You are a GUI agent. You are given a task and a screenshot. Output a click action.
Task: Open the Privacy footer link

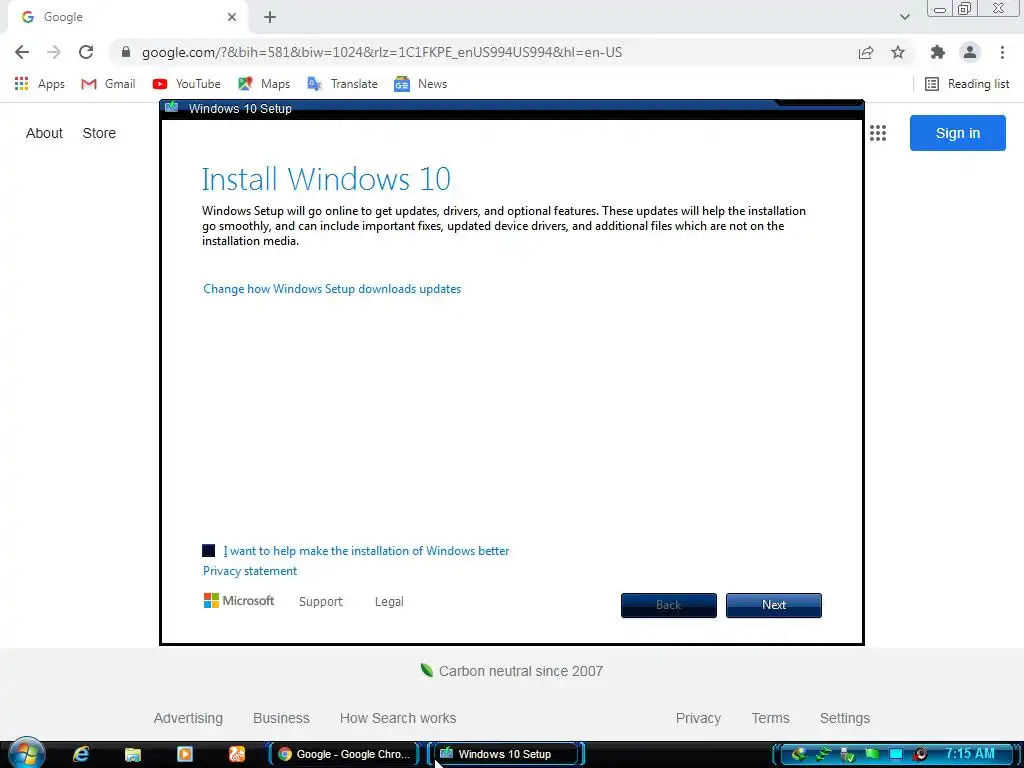tap(698, 718)
